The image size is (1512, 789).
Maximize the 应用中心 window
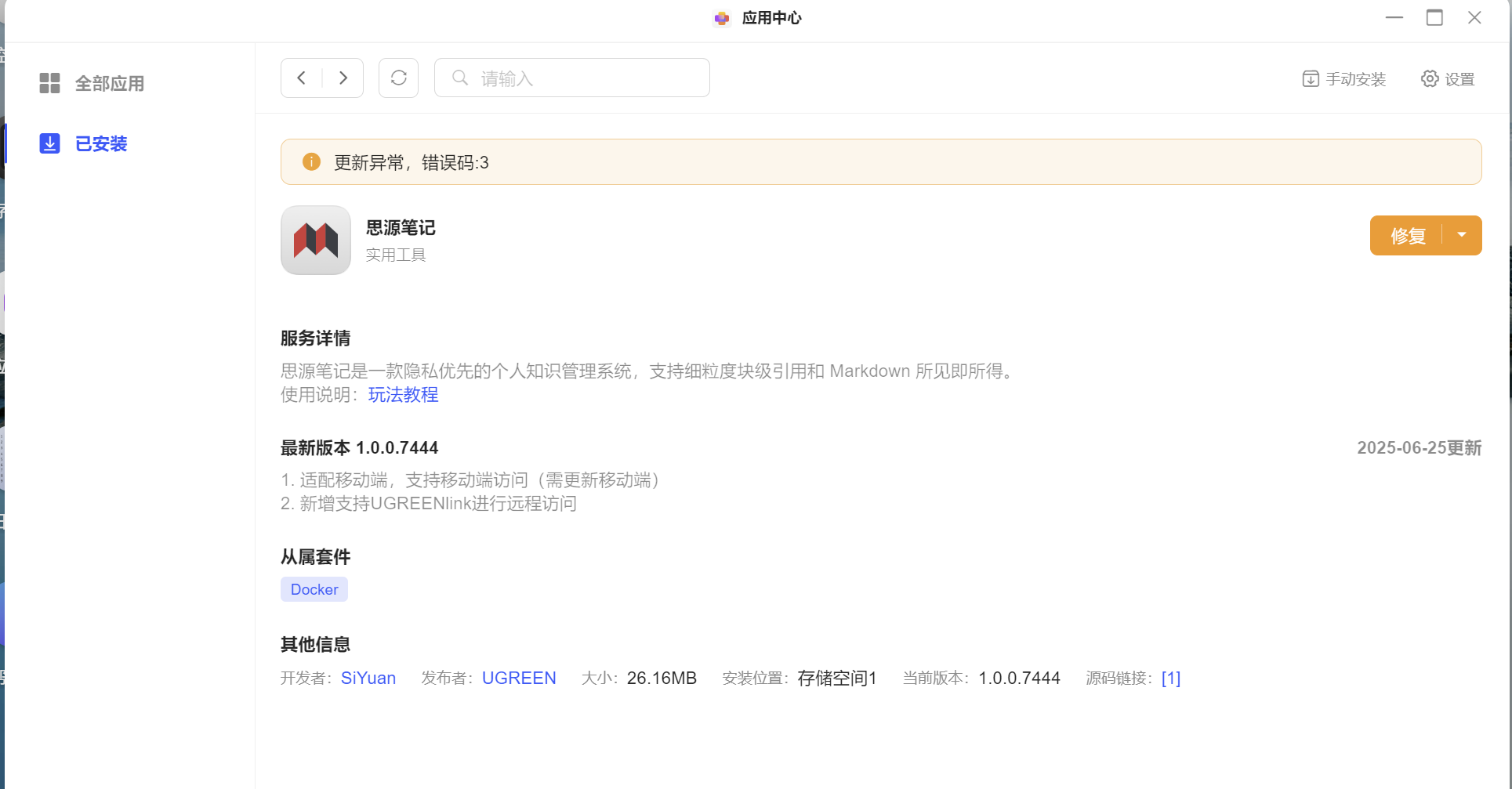[x=1434, y=17]
